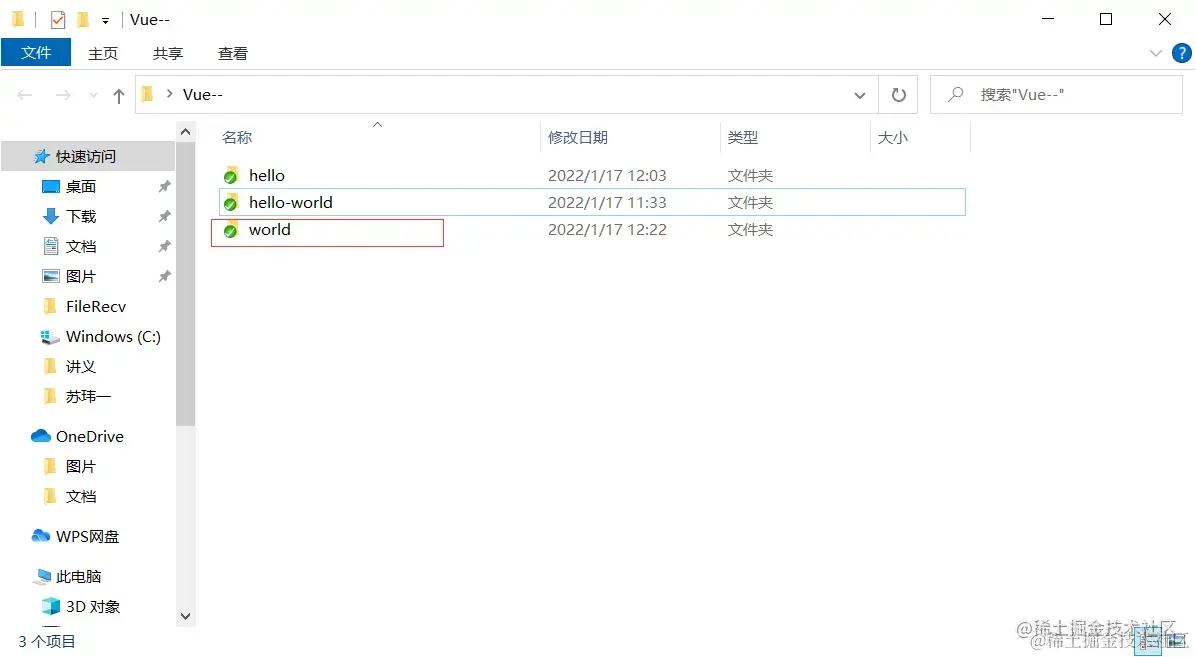
Task: Open 文档 under OneDrive
Action: (x=80, y=497)
